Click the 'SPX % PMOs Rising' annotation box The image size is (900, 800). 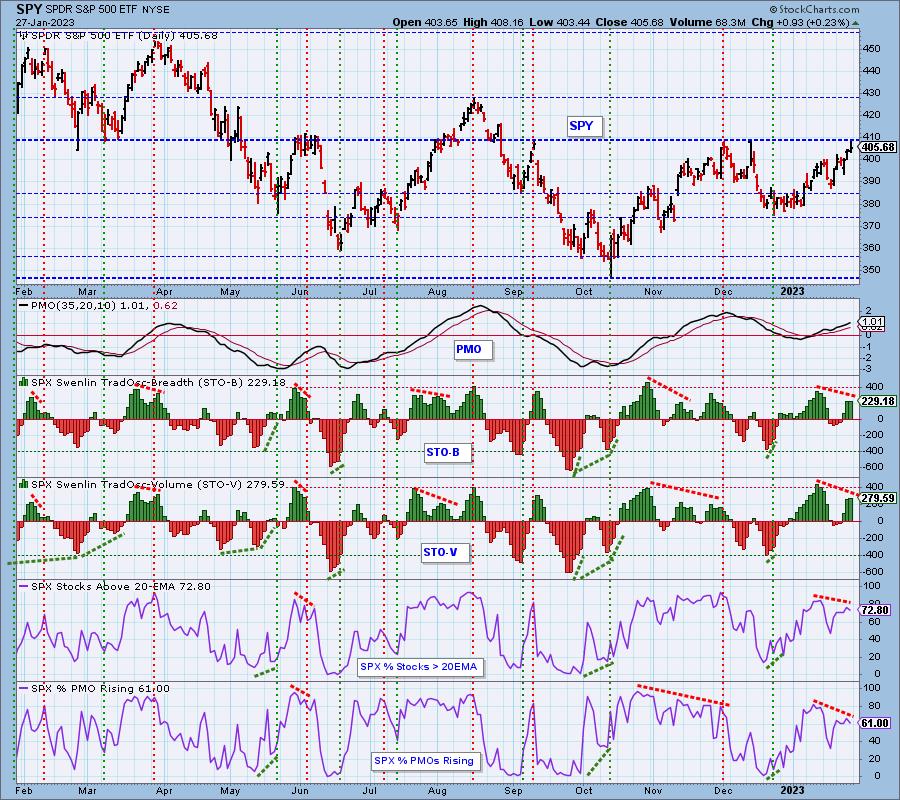click(x=424, y=760)
